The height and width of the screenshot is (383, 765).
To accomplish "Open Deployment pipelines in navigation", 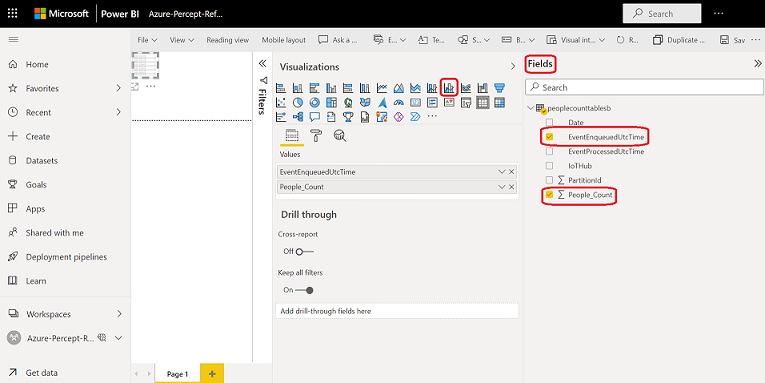I will coord(66,257).
